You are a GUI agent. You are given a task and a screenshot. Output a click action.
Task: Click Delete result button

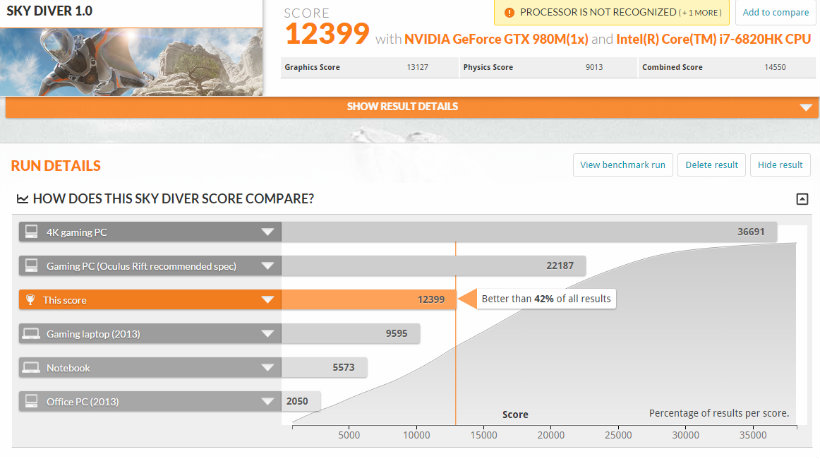coord(711,165)
